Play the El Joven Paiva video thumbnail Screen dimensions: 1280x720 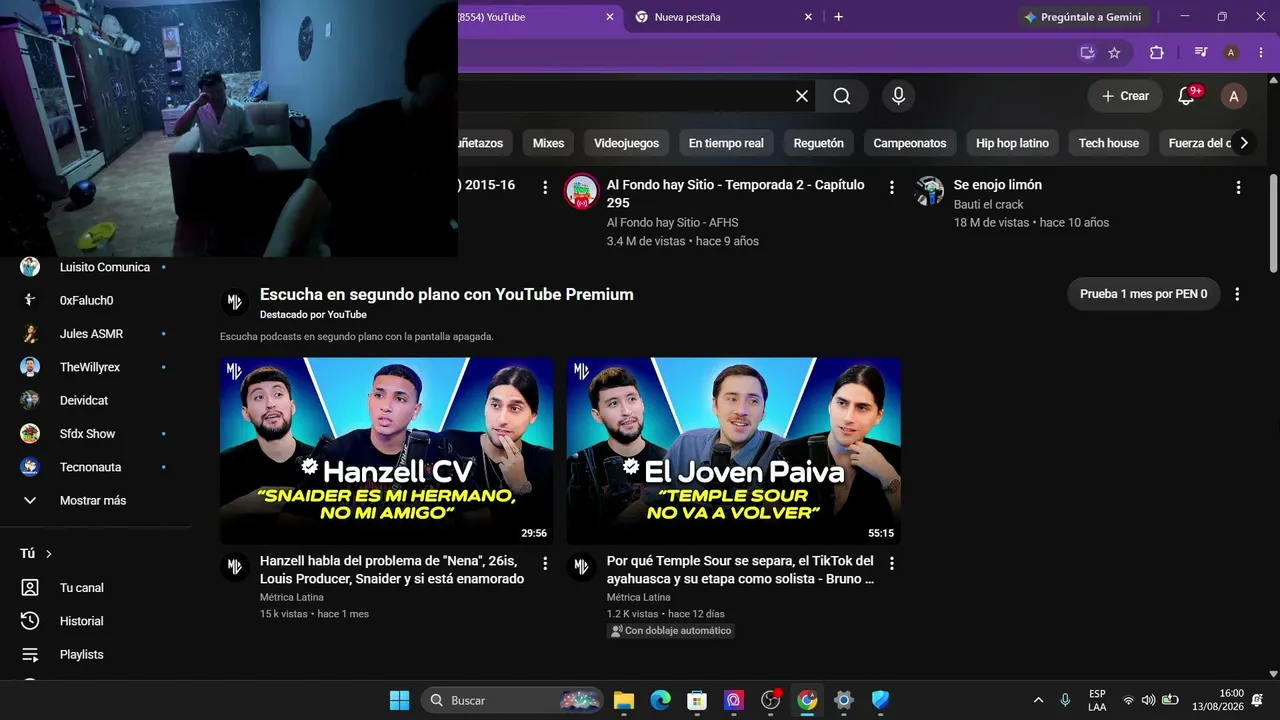coord(734,451)
